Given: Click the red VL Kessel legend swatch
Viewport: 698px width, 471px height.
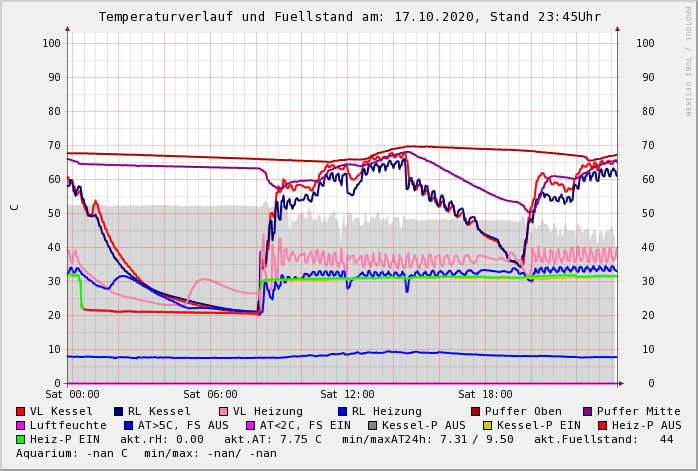Looking at the screenshot, I should click(21, 412).
